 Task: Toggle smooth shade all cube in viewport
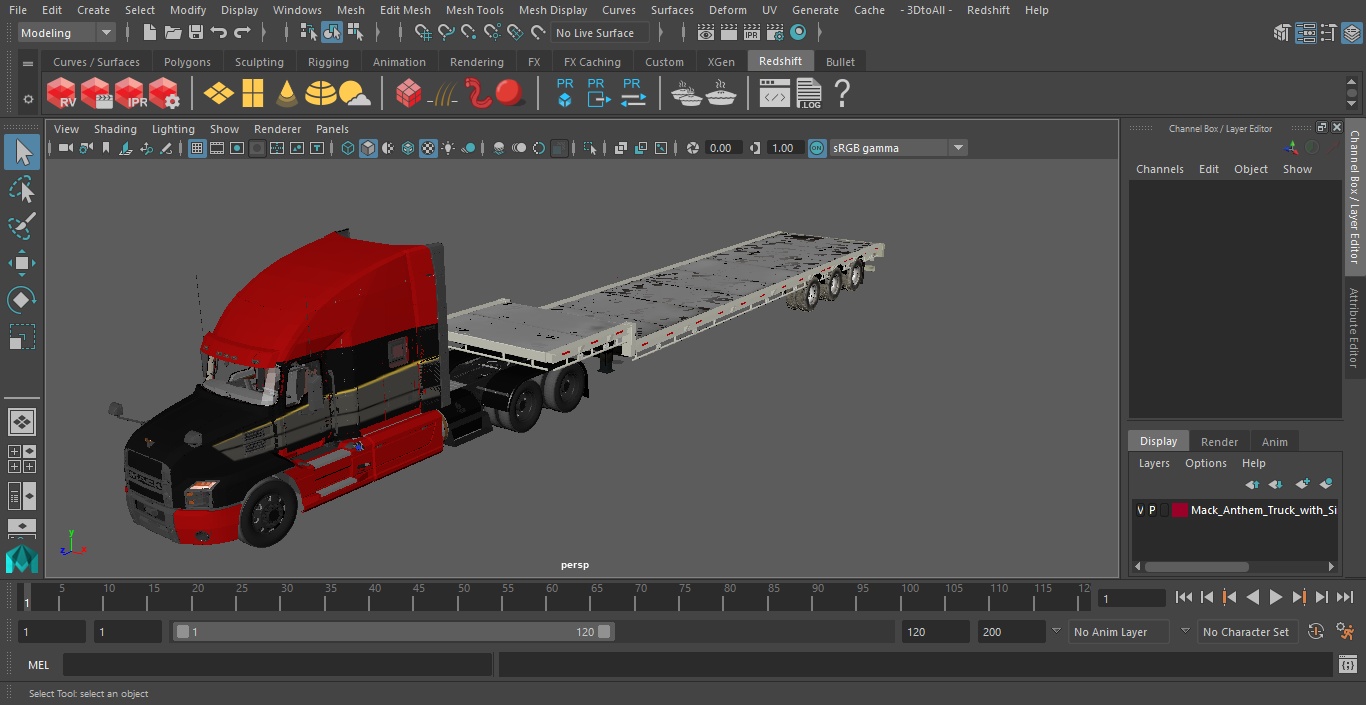(368, 148)
